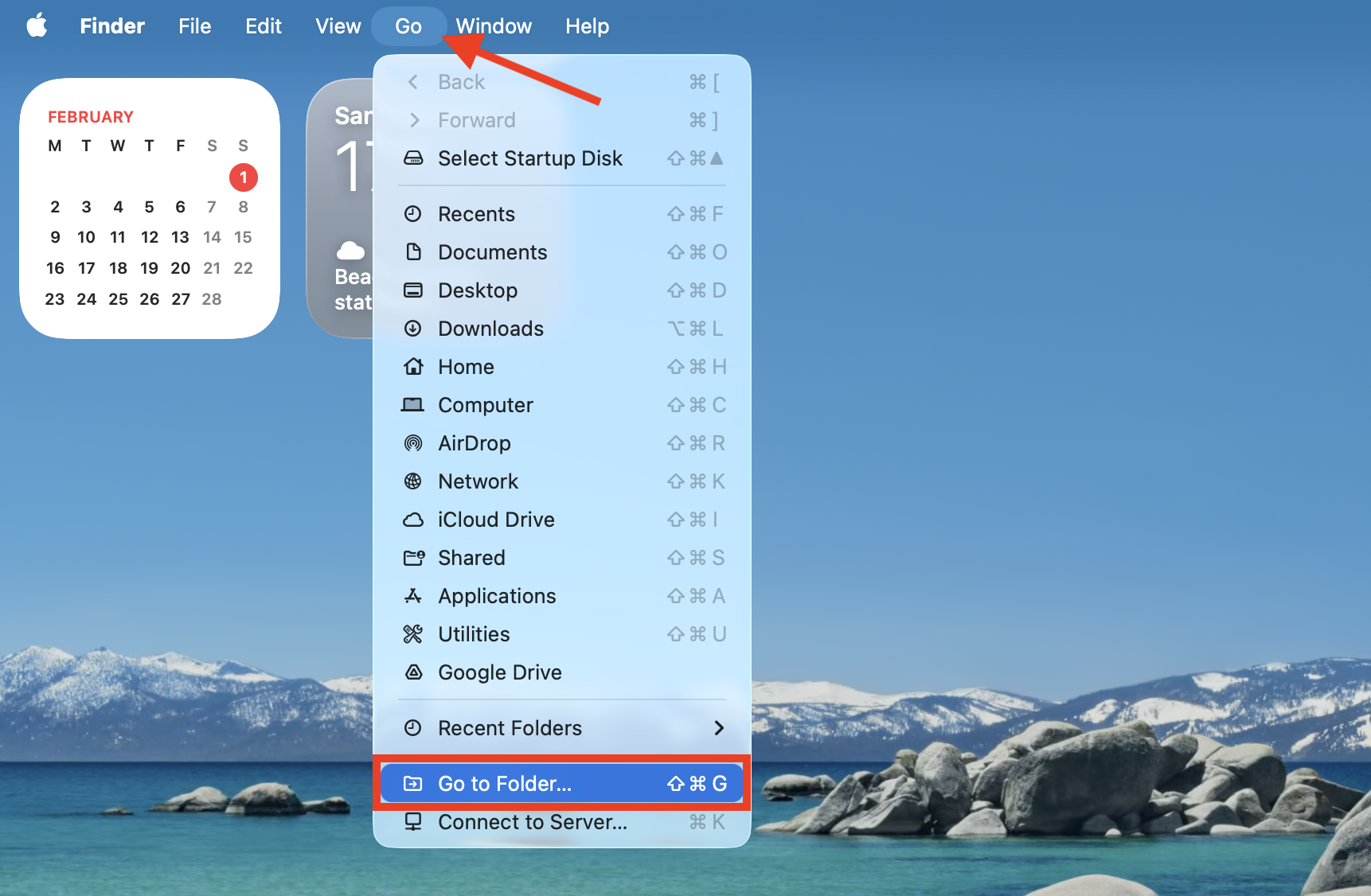Viewport: 1371px width, 896px height.
Task: Select Computer from the Go menu
Action: (486, 405)
